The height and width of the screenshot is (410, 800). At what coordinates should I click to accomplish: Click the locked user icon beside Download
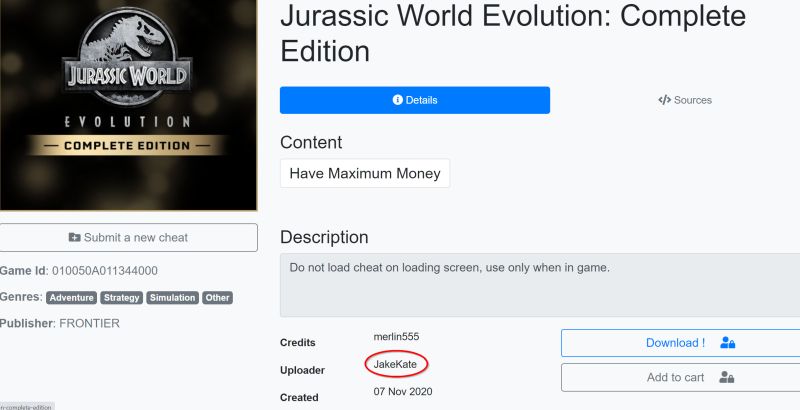pyautogui.click(x=728, y=343)
